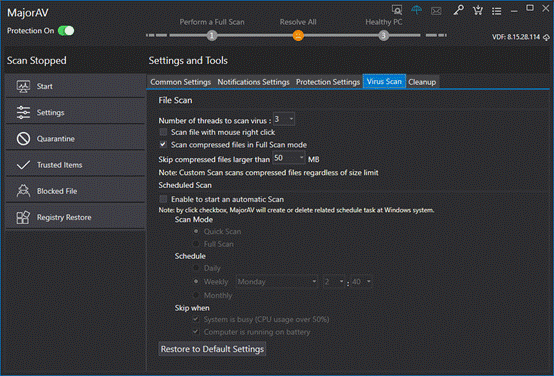Screen dimensions: 554x376
Task: Switch to the Common Settings tab
Action: [x=181, y=82]
